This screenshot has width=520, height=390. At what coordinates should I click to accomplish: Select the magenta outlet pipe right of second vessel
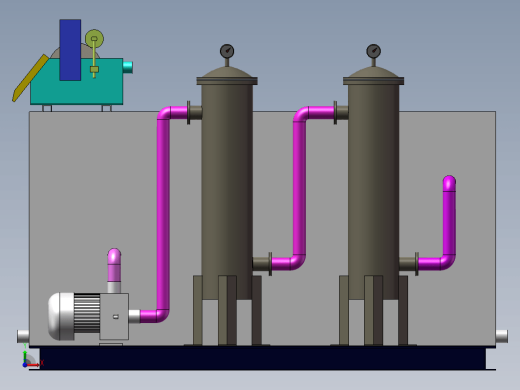[x=449, y=223]
